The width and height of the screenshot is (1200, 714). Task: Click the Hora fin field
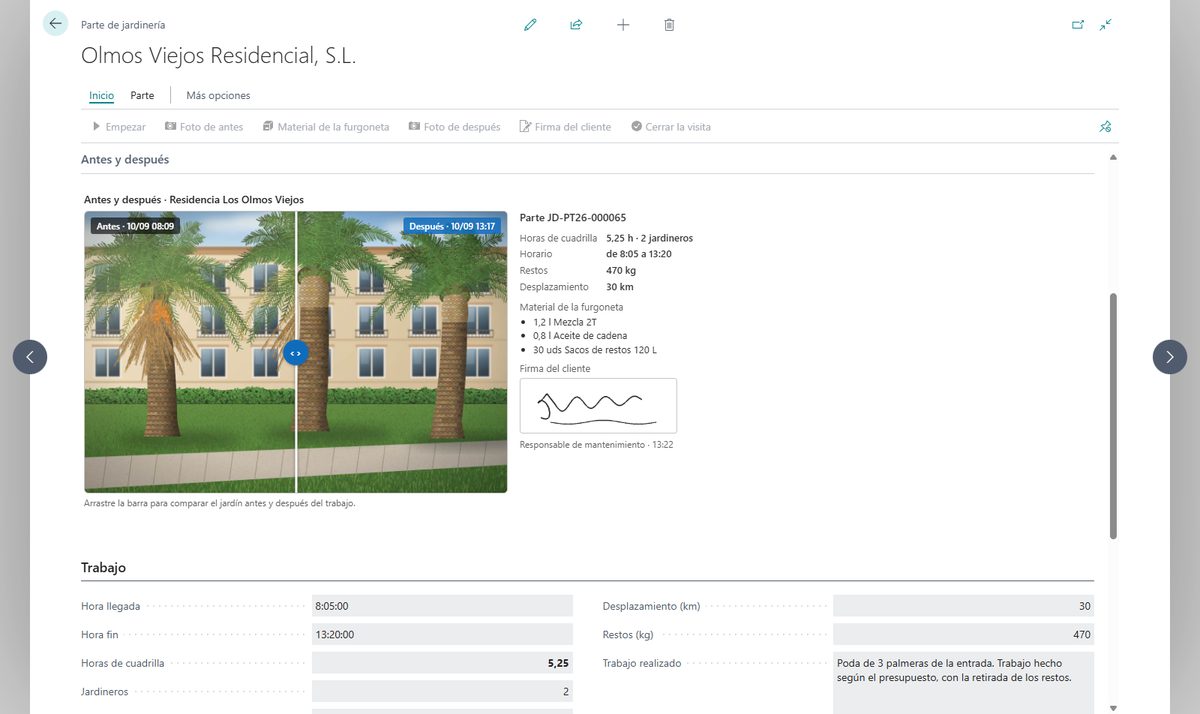click(x=442, y=634)
